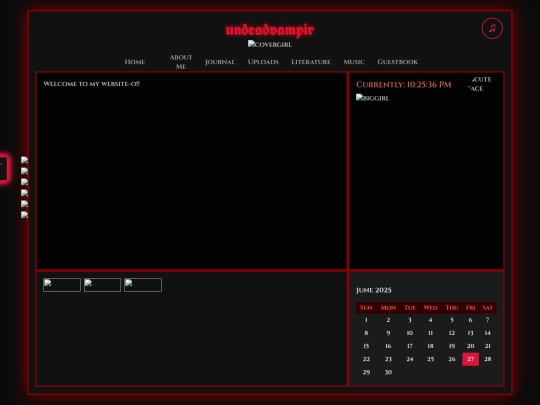Select June 15 in the calendar
The width and height of the screenshot is (540, 405).
pyautogui.click(x=366, y=346)
